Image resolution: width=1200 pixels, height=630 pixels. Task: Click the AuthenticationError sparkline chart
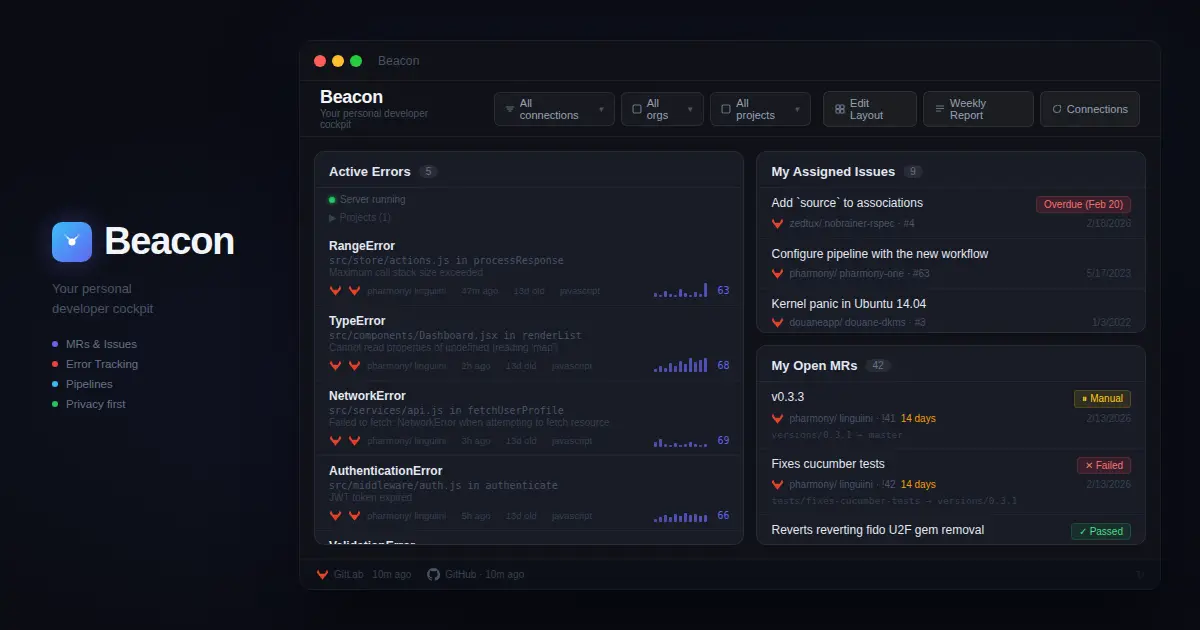tap(680, 516)
